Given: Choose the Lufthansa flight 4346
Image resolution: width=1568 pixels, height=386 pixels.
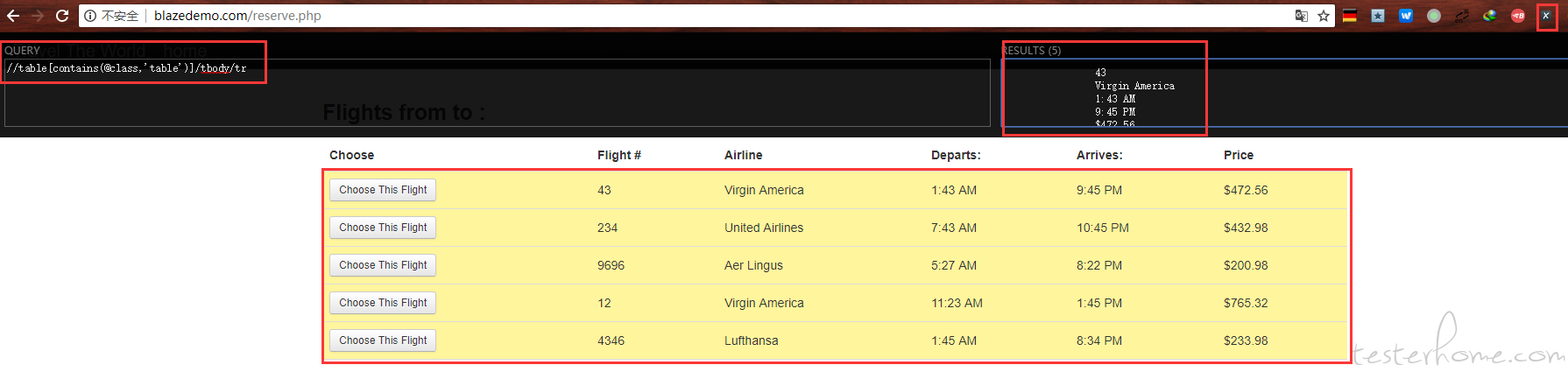Looking at the screenshot, I should coord(383,340).
